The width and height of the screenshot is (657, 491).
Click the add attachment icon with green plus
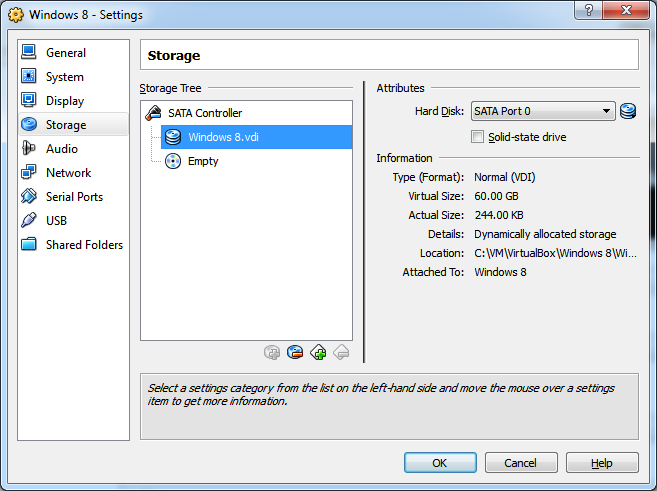pos(318,352)
